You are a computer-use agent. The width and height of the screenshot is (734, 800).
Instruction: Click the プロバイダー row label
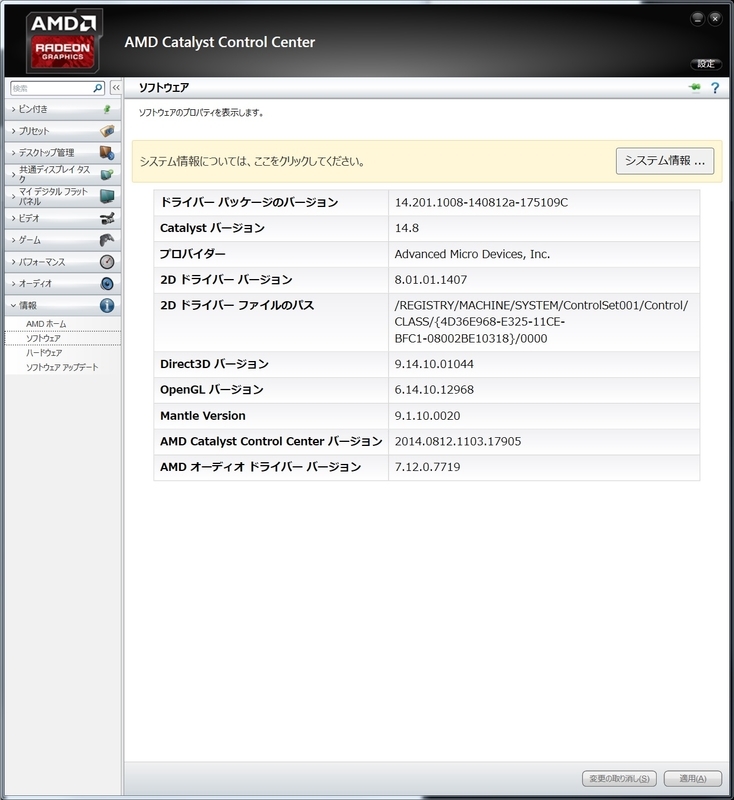click(192, 254)
